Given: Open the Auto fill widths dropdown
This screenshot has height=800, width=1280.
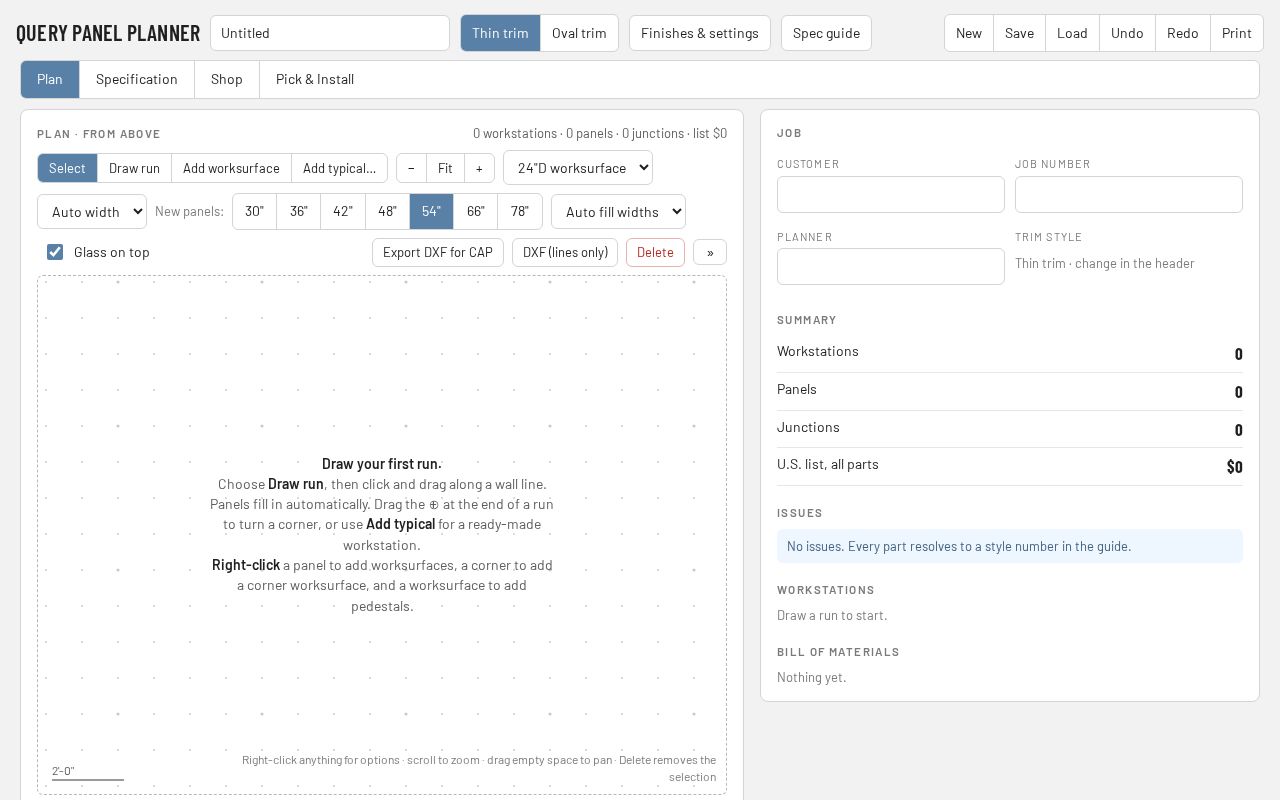Looking at the screenshot, I should 618,211.
